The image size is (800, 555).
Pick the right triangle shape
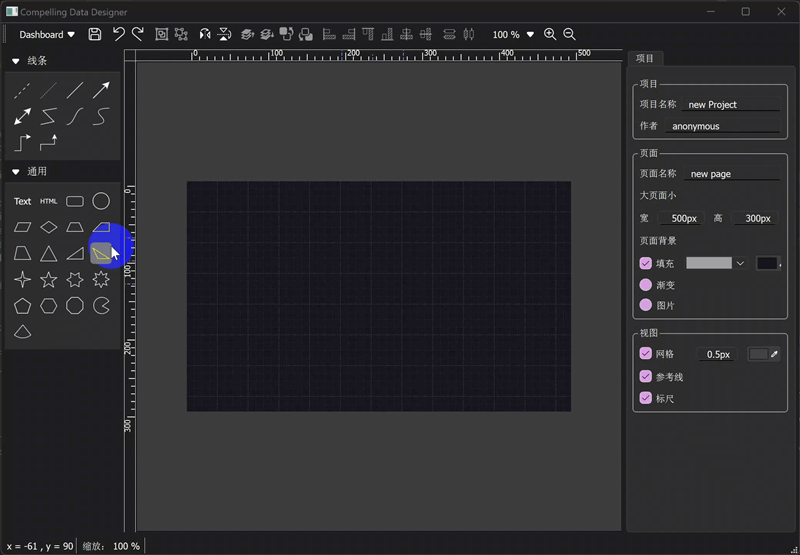75,254
